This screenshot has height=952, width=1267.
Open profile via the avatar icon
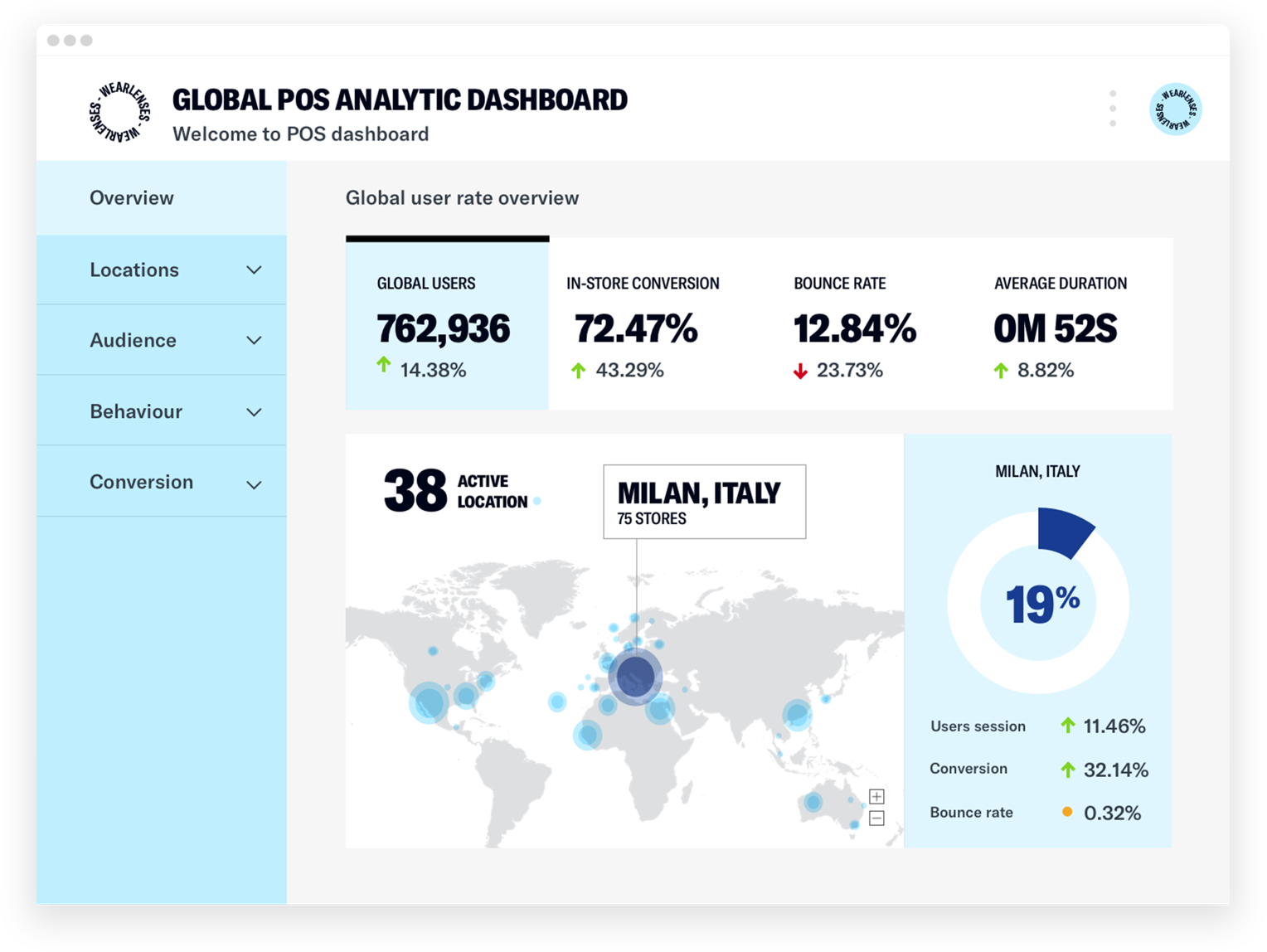1174,109
